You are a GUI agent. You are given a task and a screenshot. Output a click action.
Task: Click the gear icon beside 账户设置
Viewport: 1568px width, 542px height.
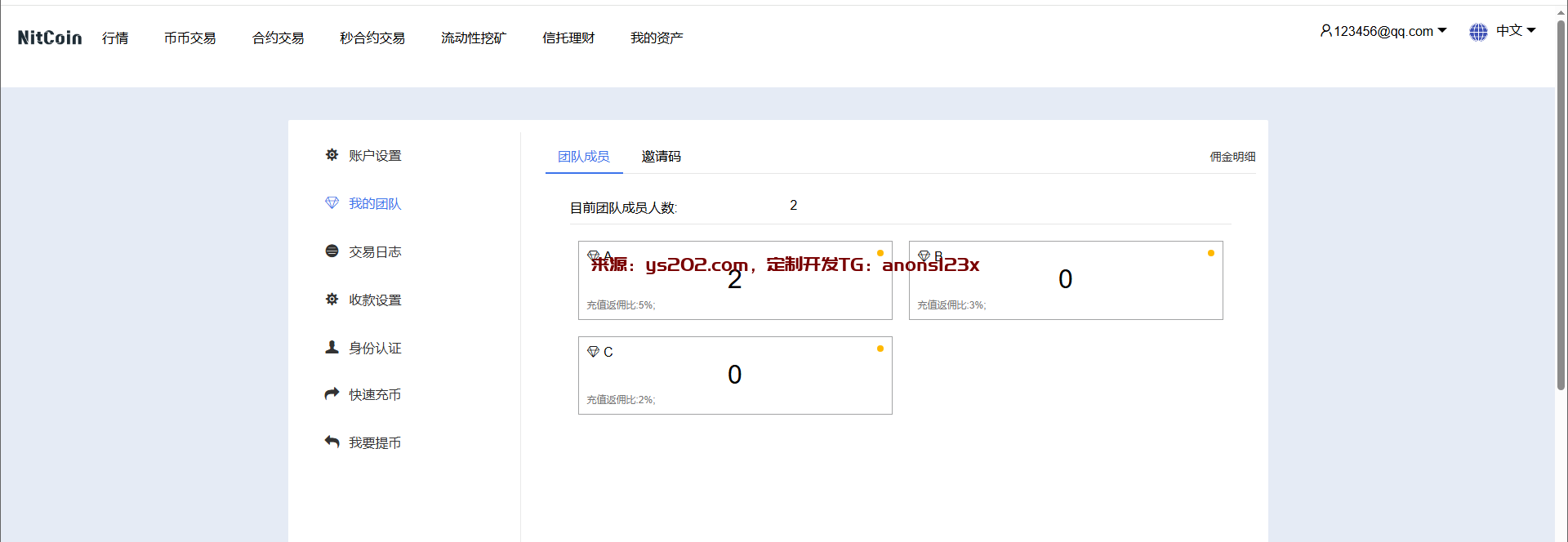click(x=332, y=154)
